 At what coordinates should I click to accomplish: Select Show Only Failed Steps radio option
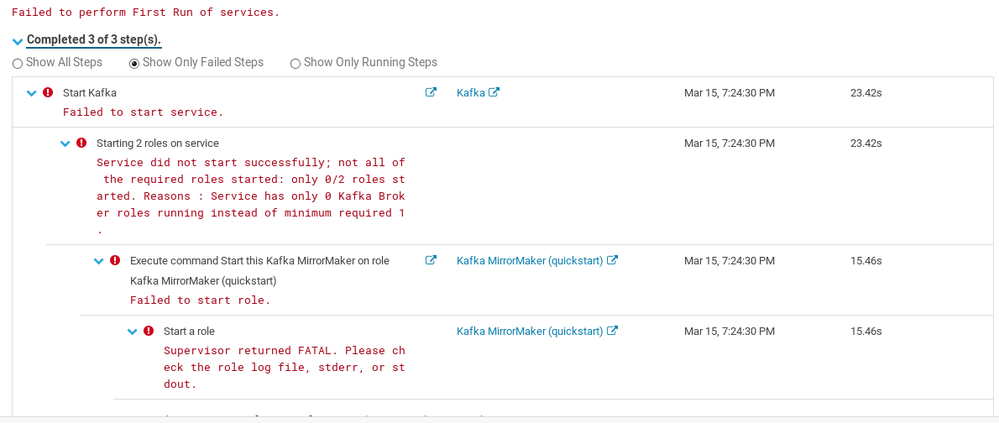click(x=135, y=63)
